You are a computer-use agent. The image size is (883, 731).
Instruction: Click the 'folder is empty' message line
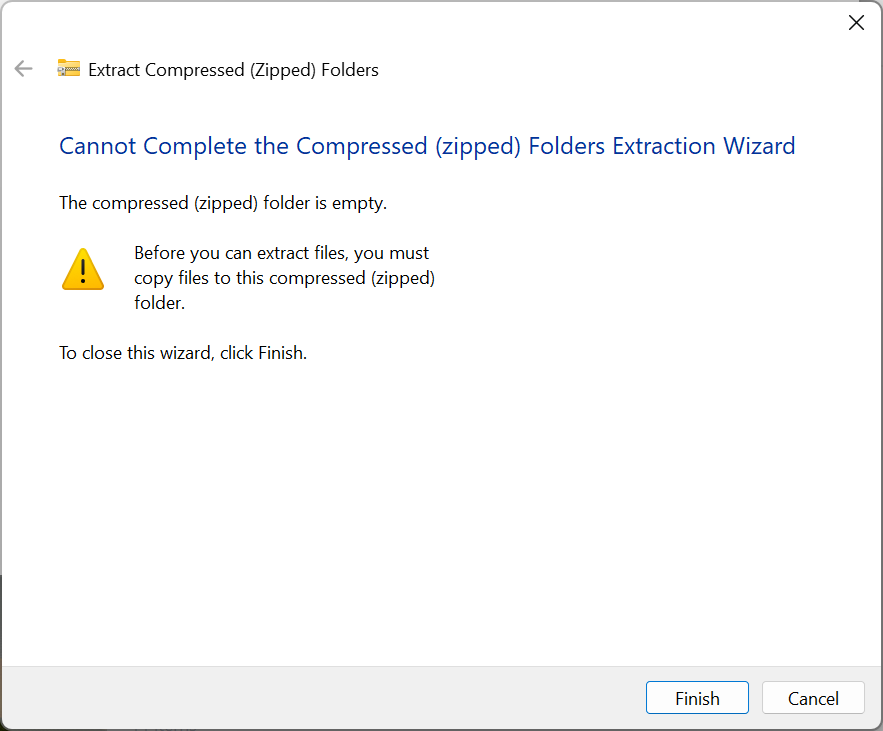[223, 203]
